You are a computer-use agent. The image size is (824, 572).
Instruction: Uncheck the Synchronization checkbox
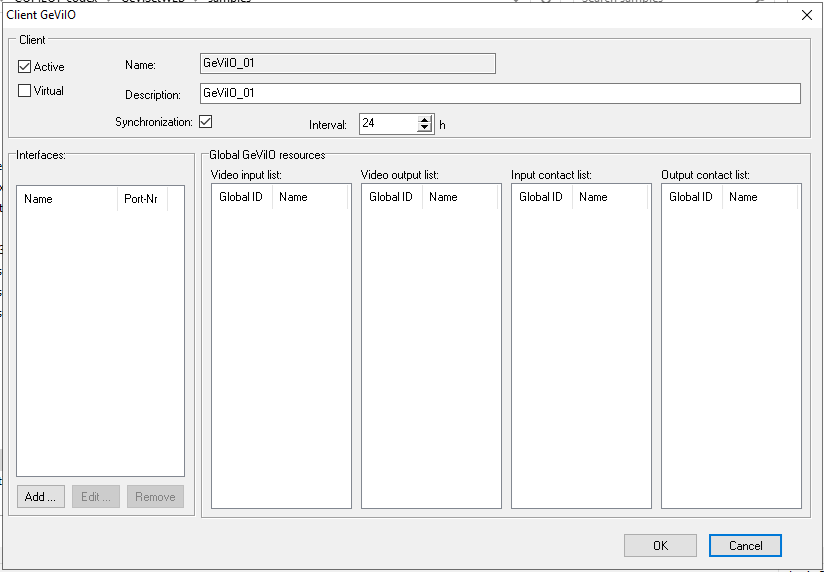[x=206, y=122]
